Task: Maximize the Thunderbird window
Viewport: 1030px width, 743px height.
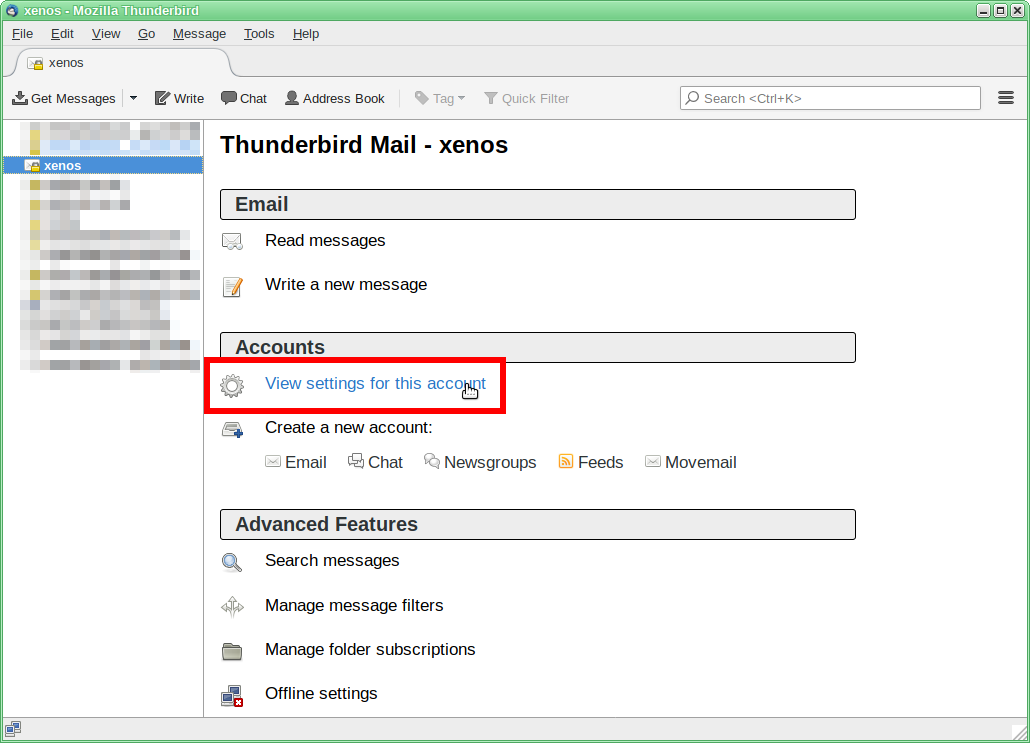Action: tap(1000, 11)
